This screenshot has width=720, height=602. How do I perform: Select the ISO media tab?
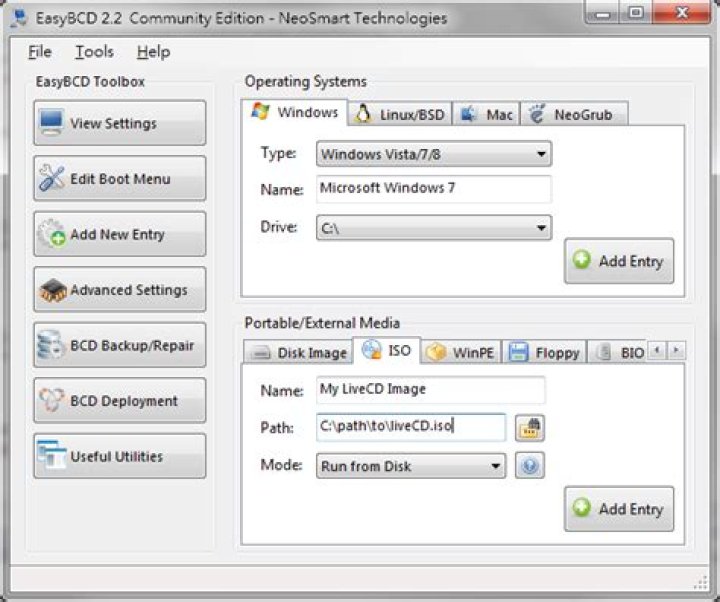coord(386,350)
